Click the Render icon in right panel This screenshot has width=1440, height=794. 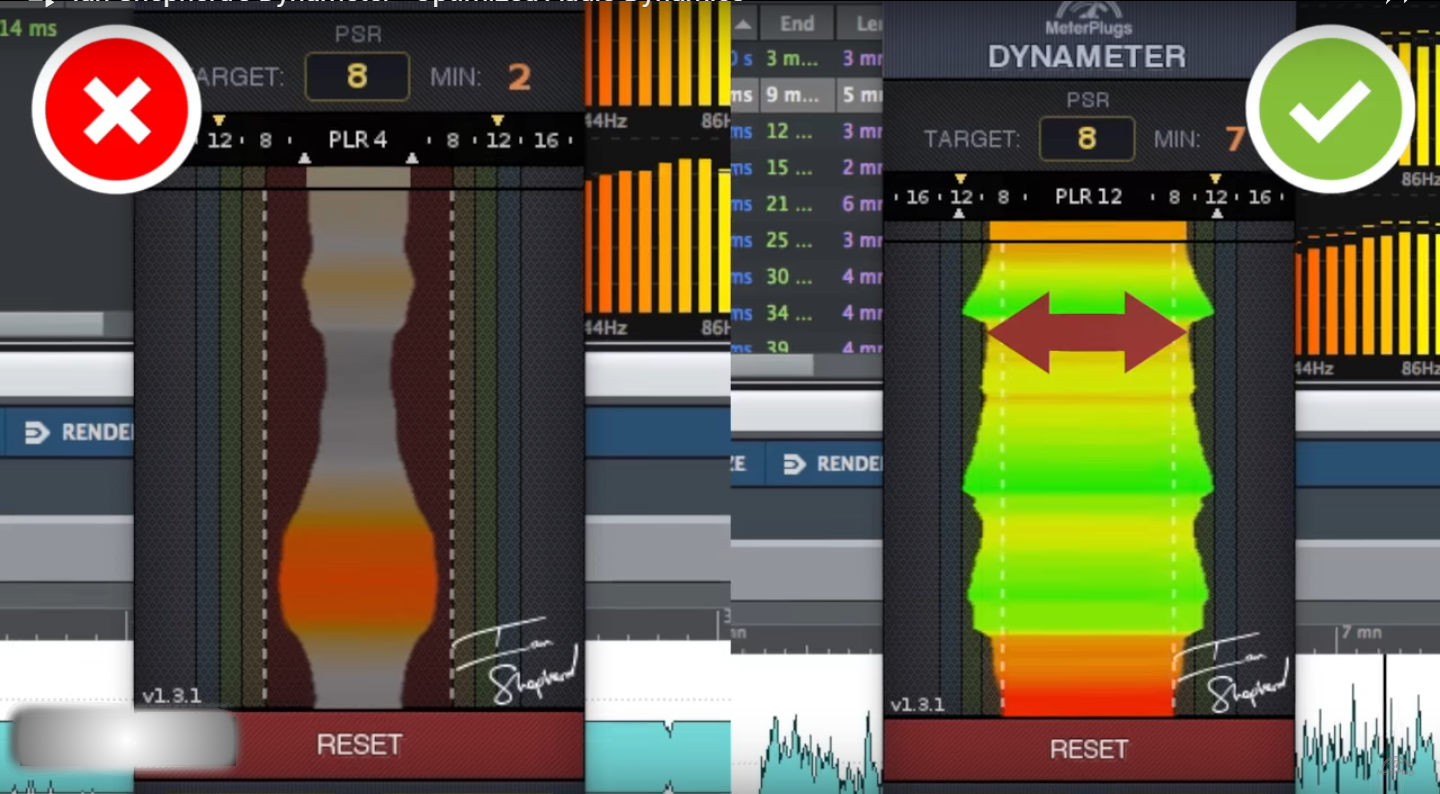pyautogui.click(x=794, y=464)
